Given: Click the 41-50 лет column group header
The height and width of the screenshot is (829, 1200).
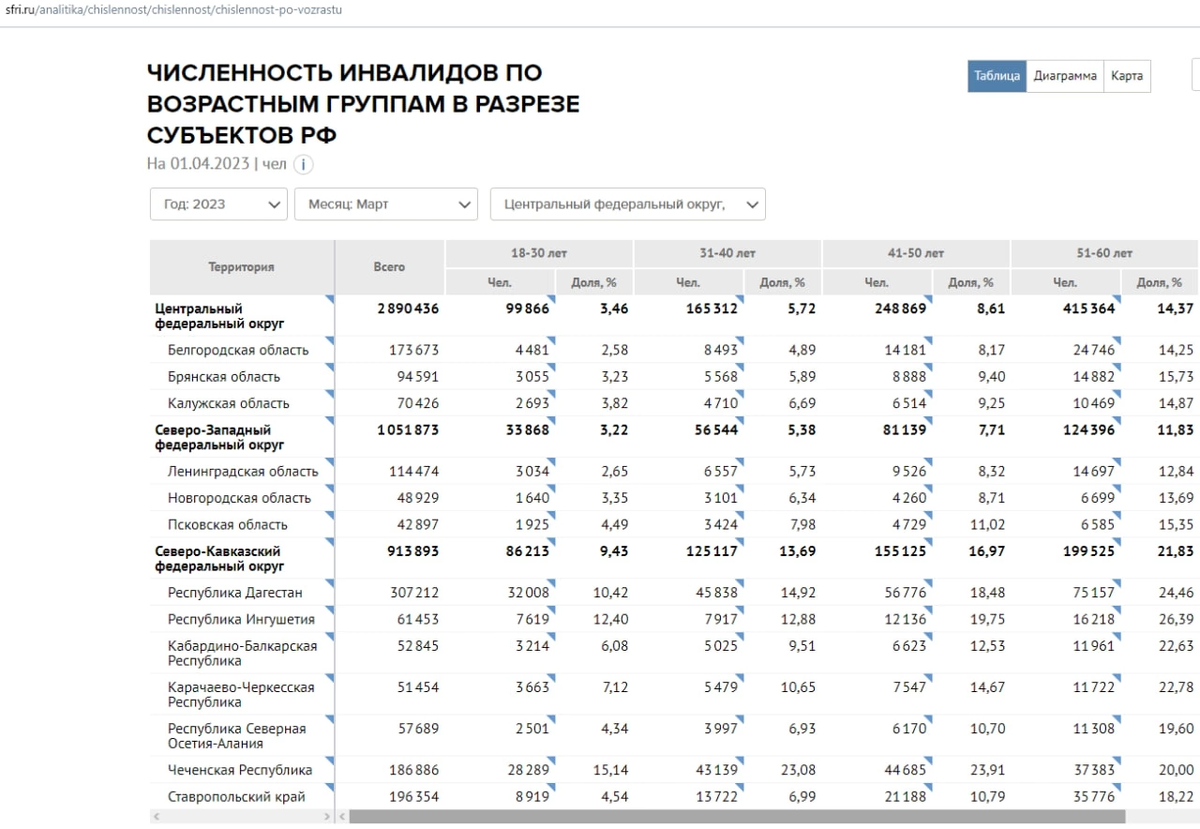Looking at the screenshot, I should coord(917,254).
